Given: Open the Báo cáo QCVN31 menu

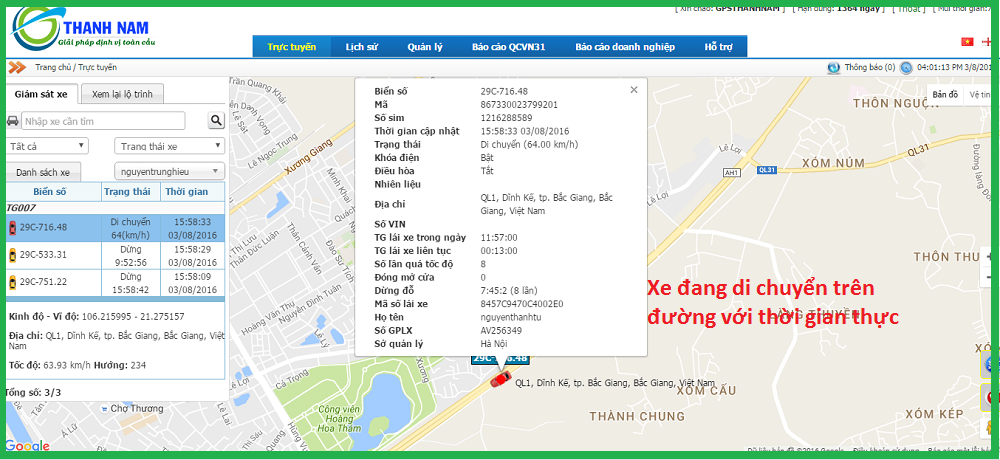Looking at the screenshot, I should 508,47.
